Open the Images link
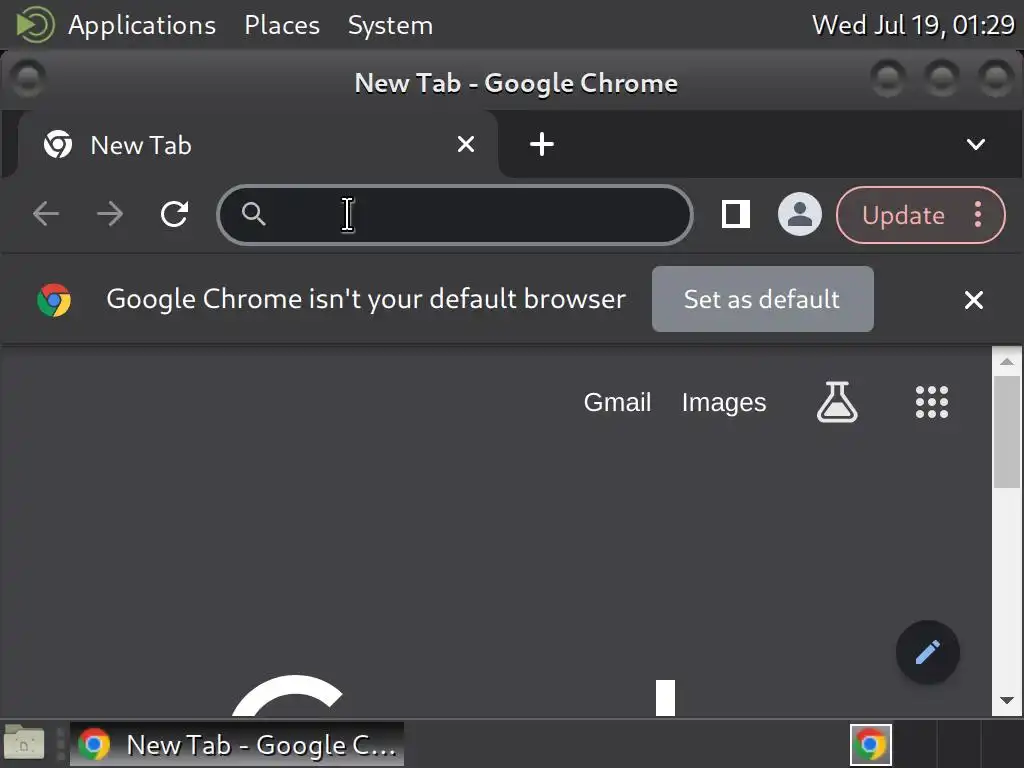The height and width of the screenshot is (768, 1024). 724,402
